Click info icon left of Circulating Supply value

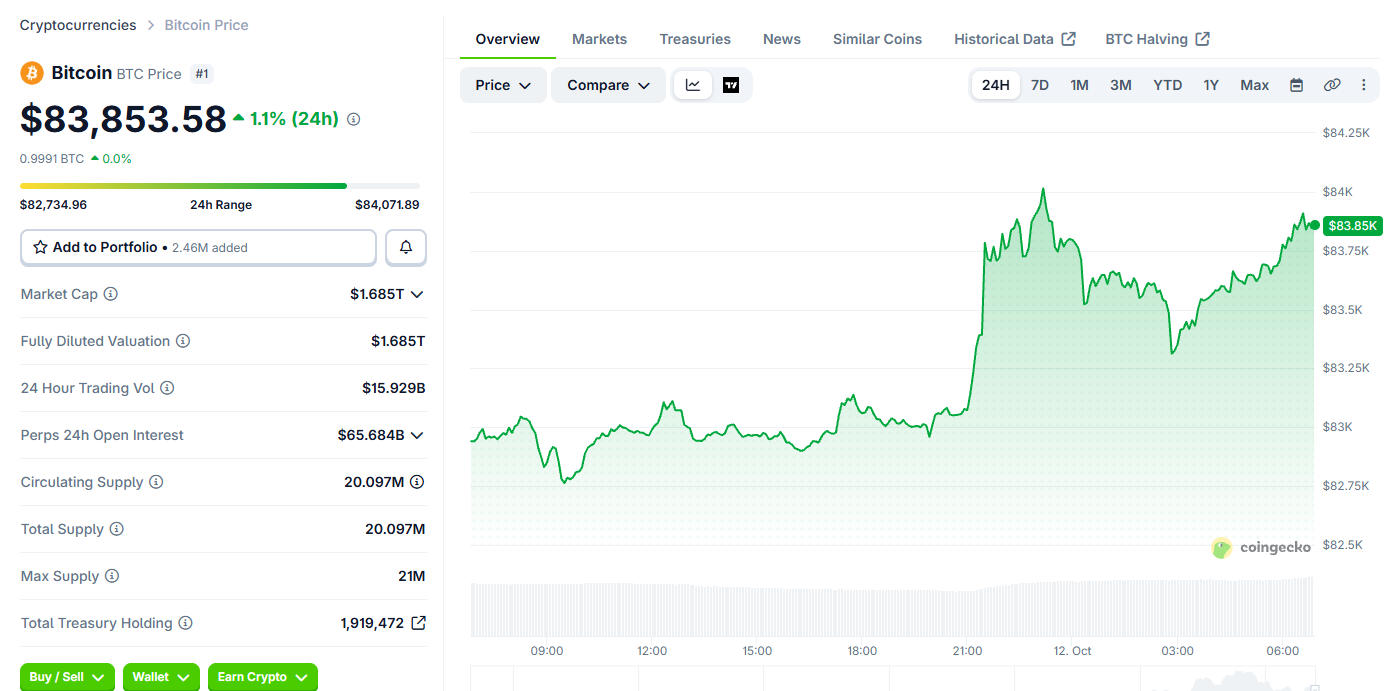[156, 482]
